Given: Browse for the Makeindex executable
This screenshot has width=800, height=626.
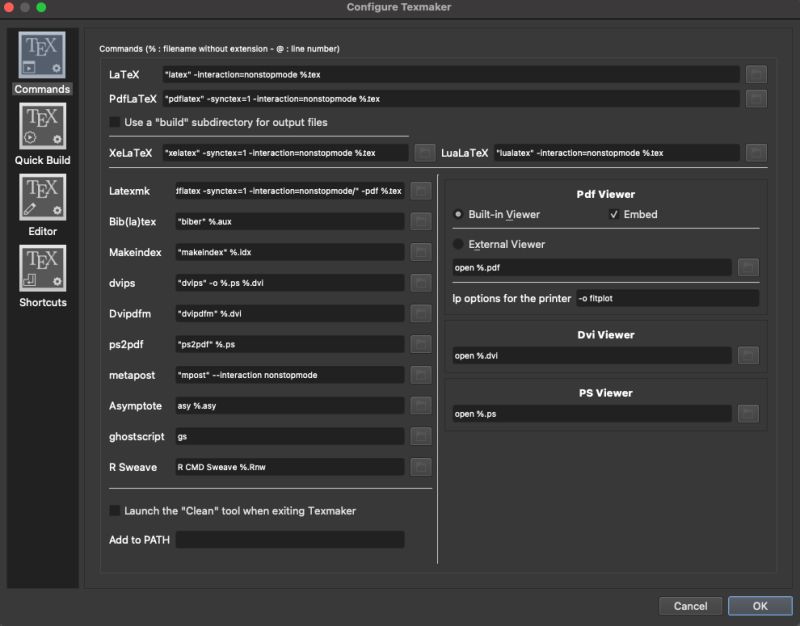Looking at the screenshot, I should [x=421, y=252].
